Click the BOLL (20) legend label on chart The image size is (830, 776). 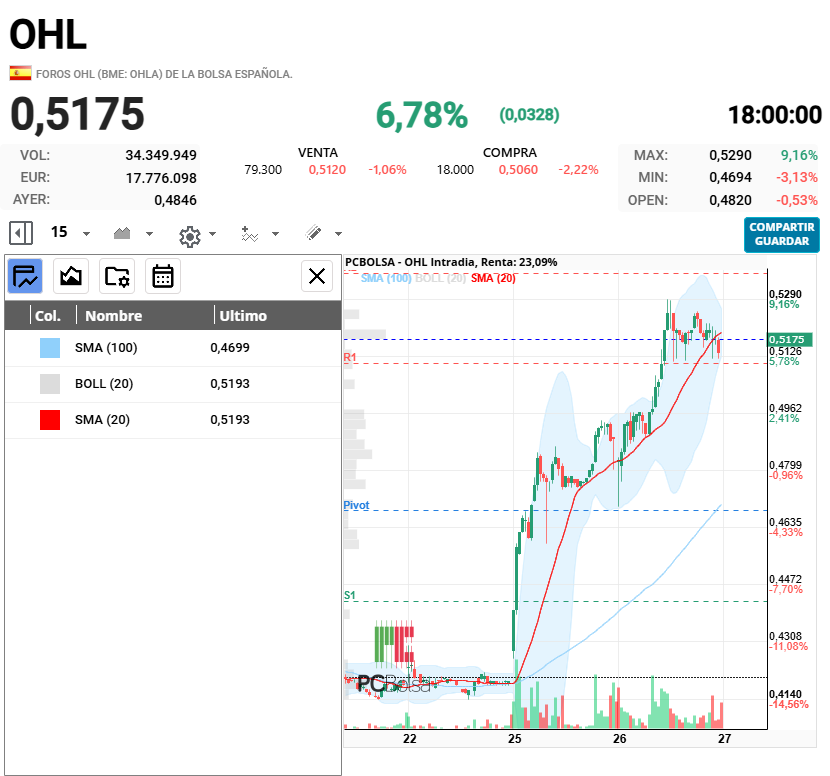point(440,278)
